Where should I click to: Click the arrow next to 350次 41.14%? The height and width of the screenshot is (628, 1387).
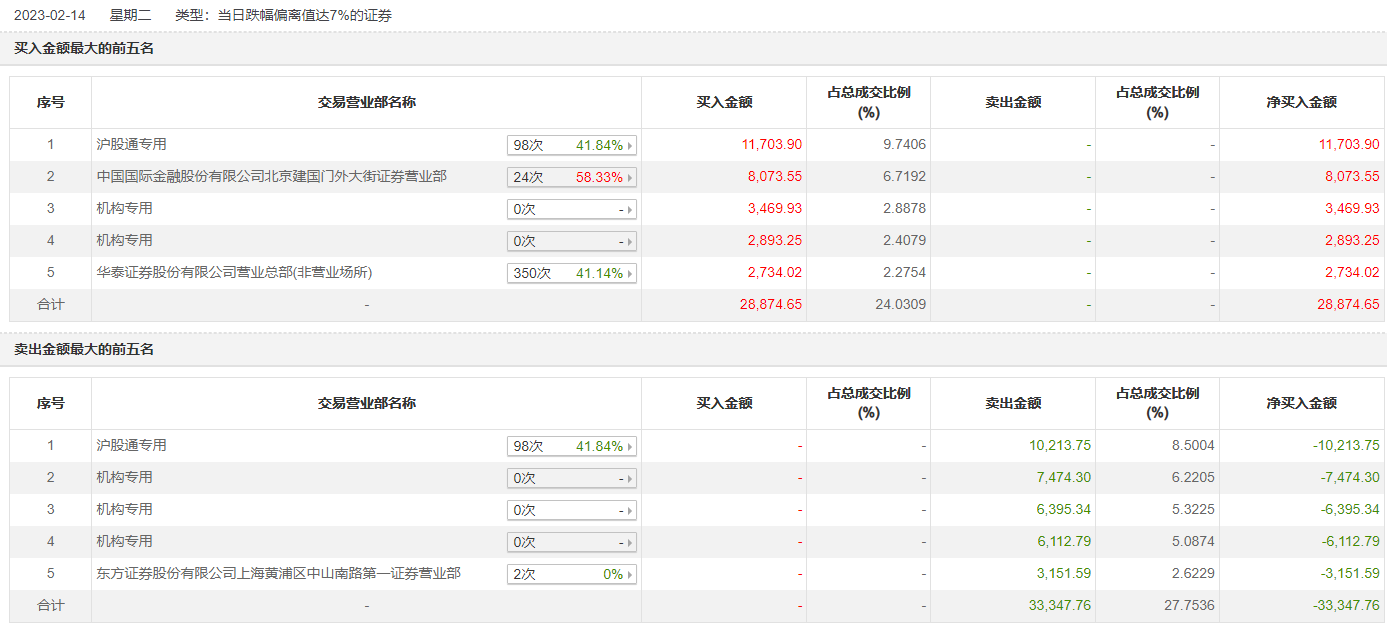click(x=630, y=274)
